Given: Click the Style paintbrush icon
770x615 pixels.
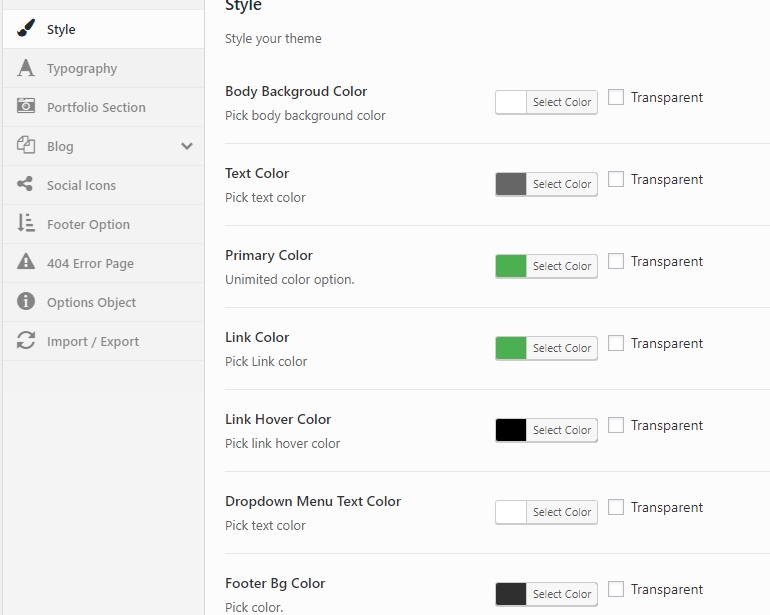Looking at the screenshot, I should tap(26, 28).
